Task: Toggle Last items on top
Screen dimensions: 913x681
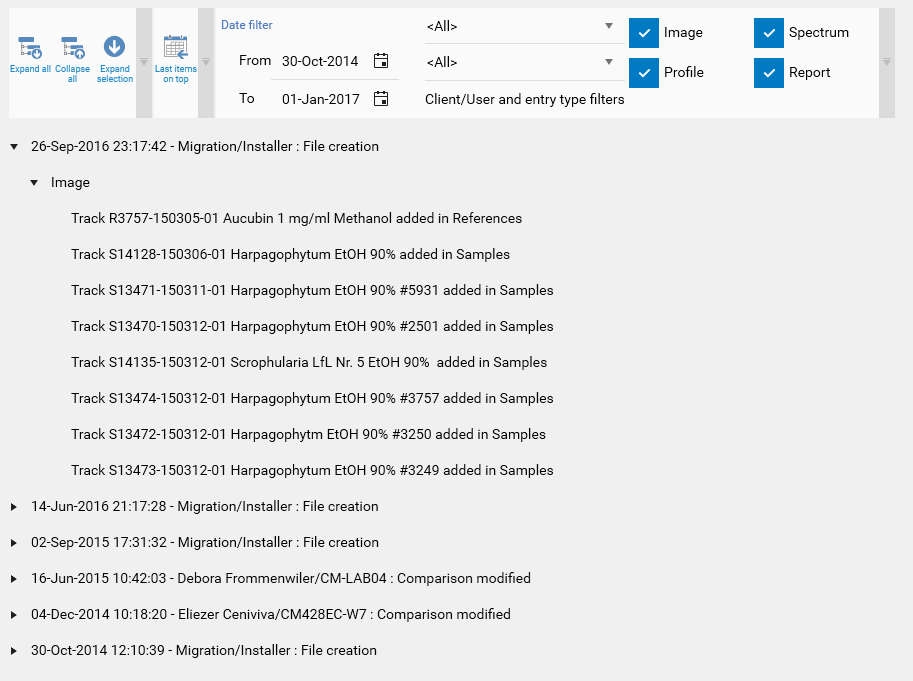Action: coord(176,48)
